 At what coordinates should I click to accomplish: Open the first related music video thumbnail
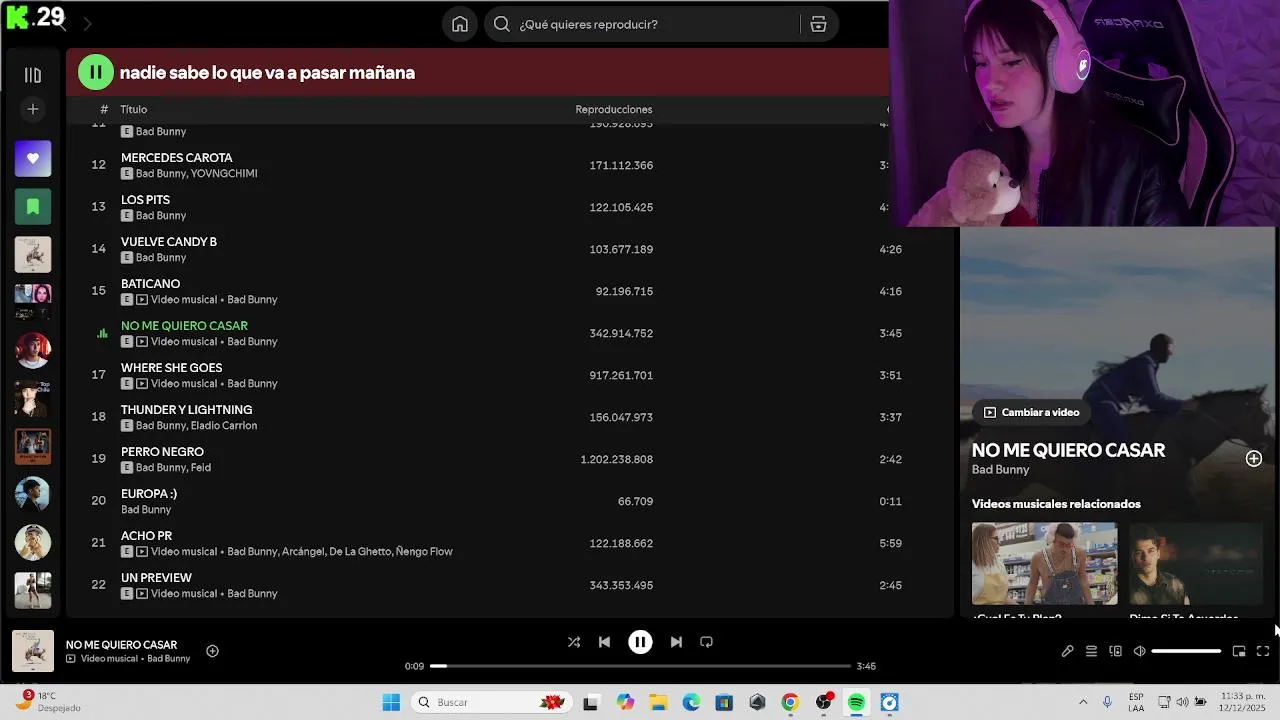[x=1044, y=563]
